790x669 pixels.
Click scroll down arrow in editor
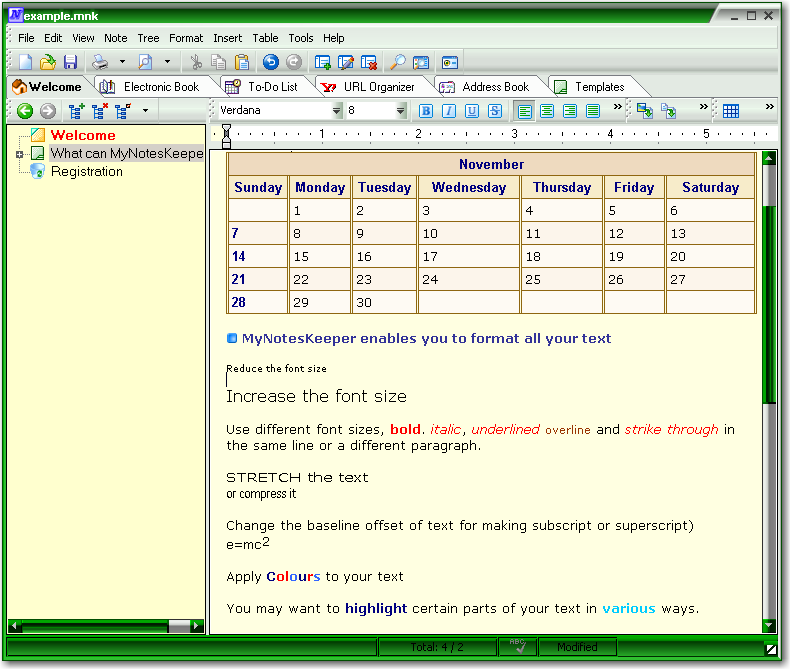tap(769, 626)
